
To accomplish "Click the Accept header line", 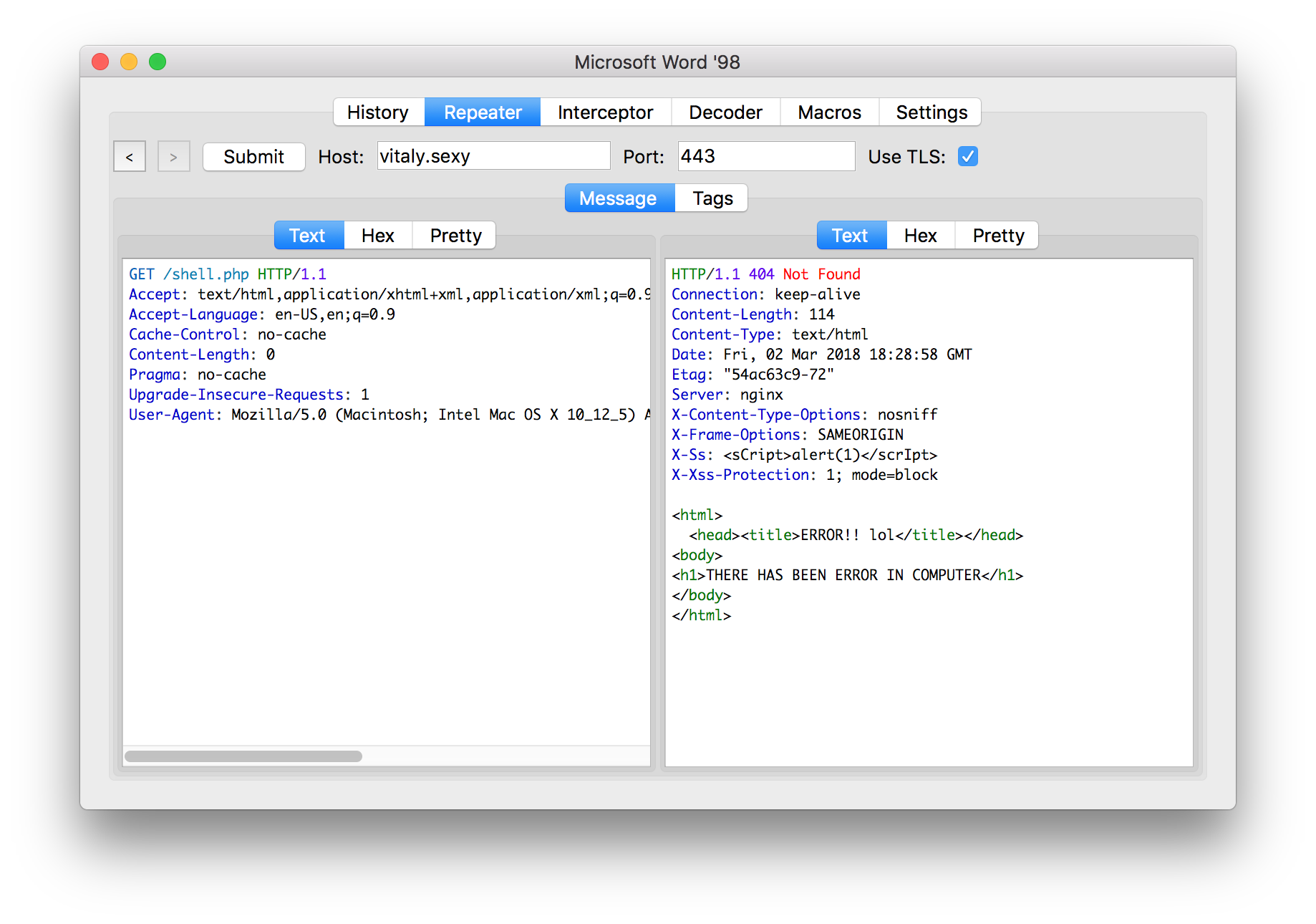I will coord(389,294).
